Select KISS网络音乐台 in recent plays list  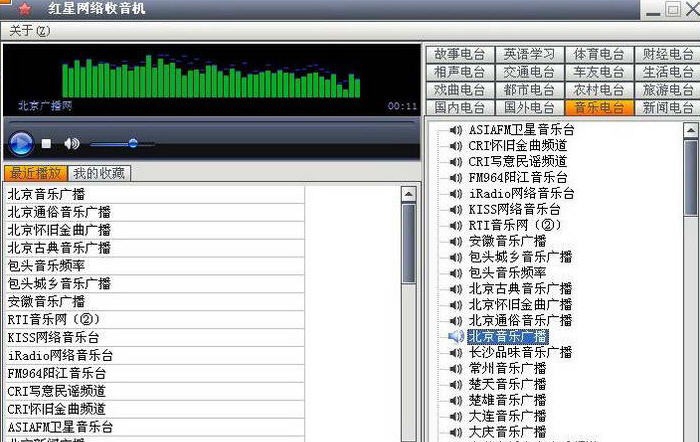point(154,338)
